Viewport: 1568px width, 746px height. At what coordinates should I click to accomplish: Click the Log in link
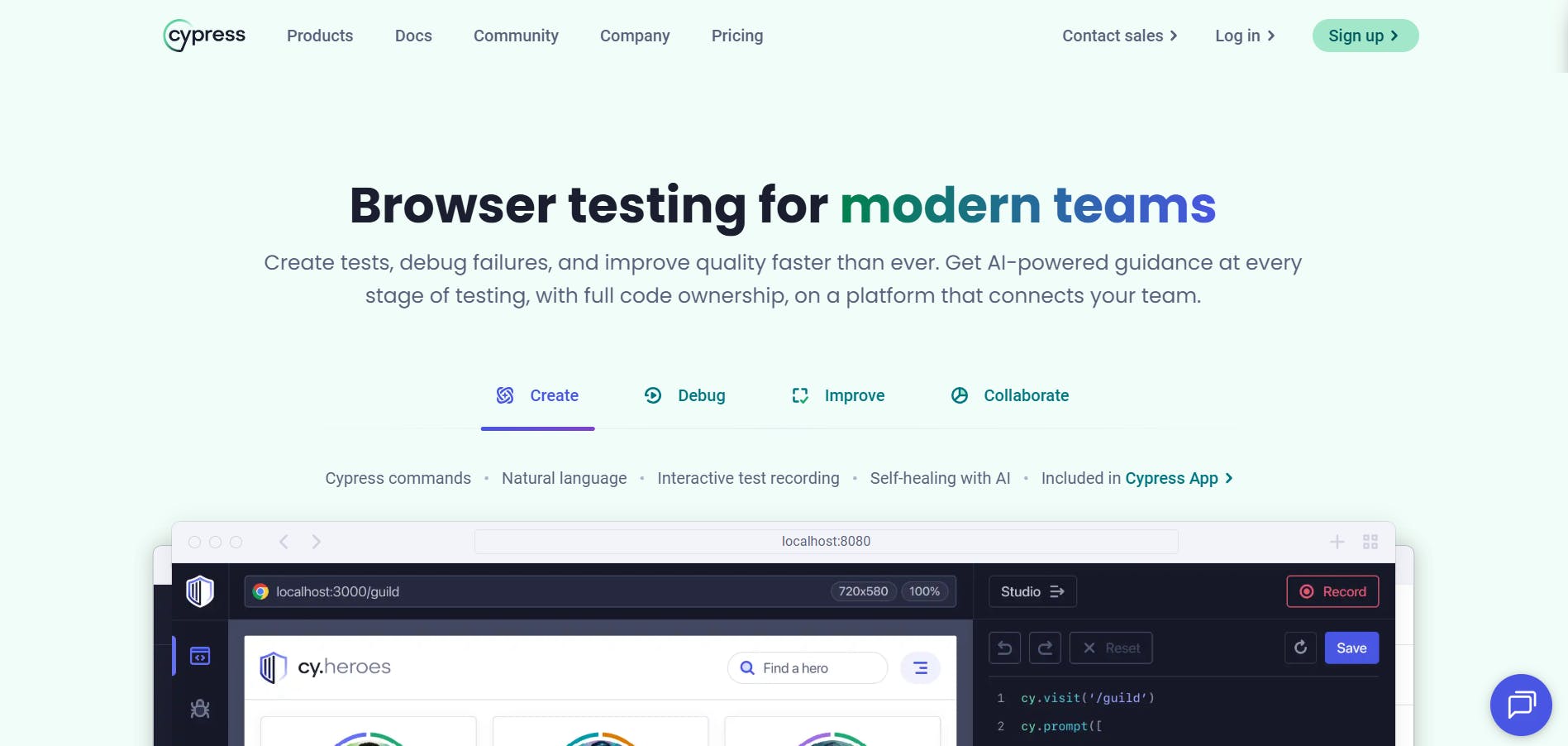[x=1245, y=36]
